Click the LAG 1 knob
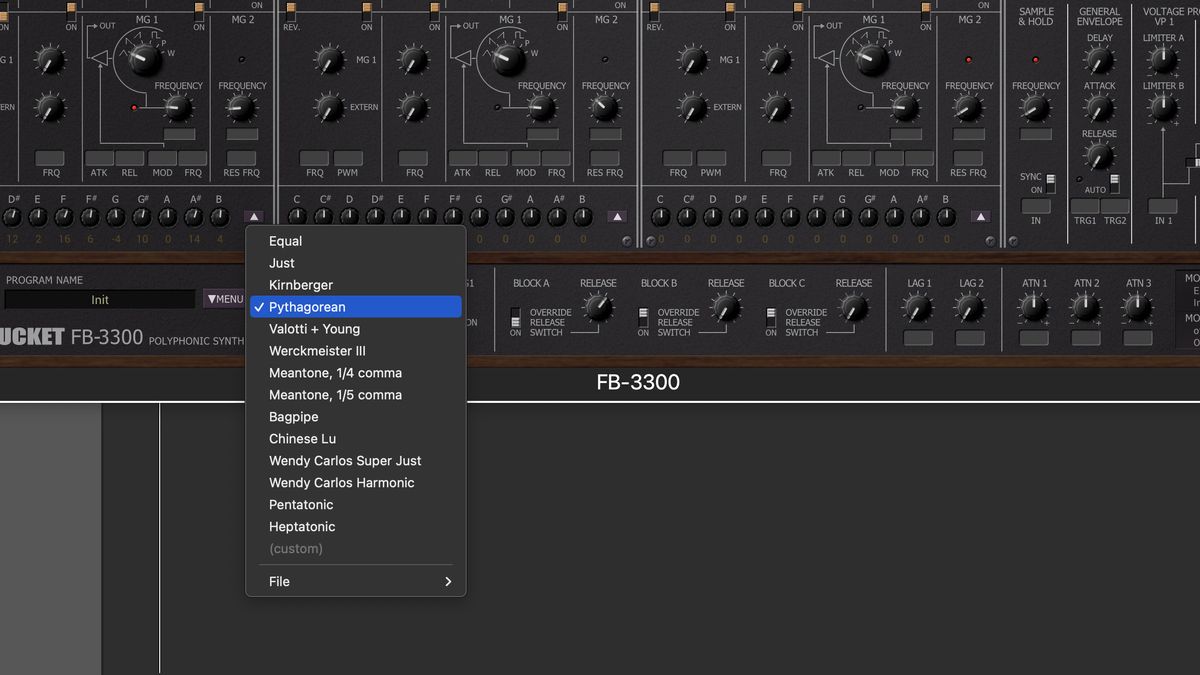 (x=918, y=308)
